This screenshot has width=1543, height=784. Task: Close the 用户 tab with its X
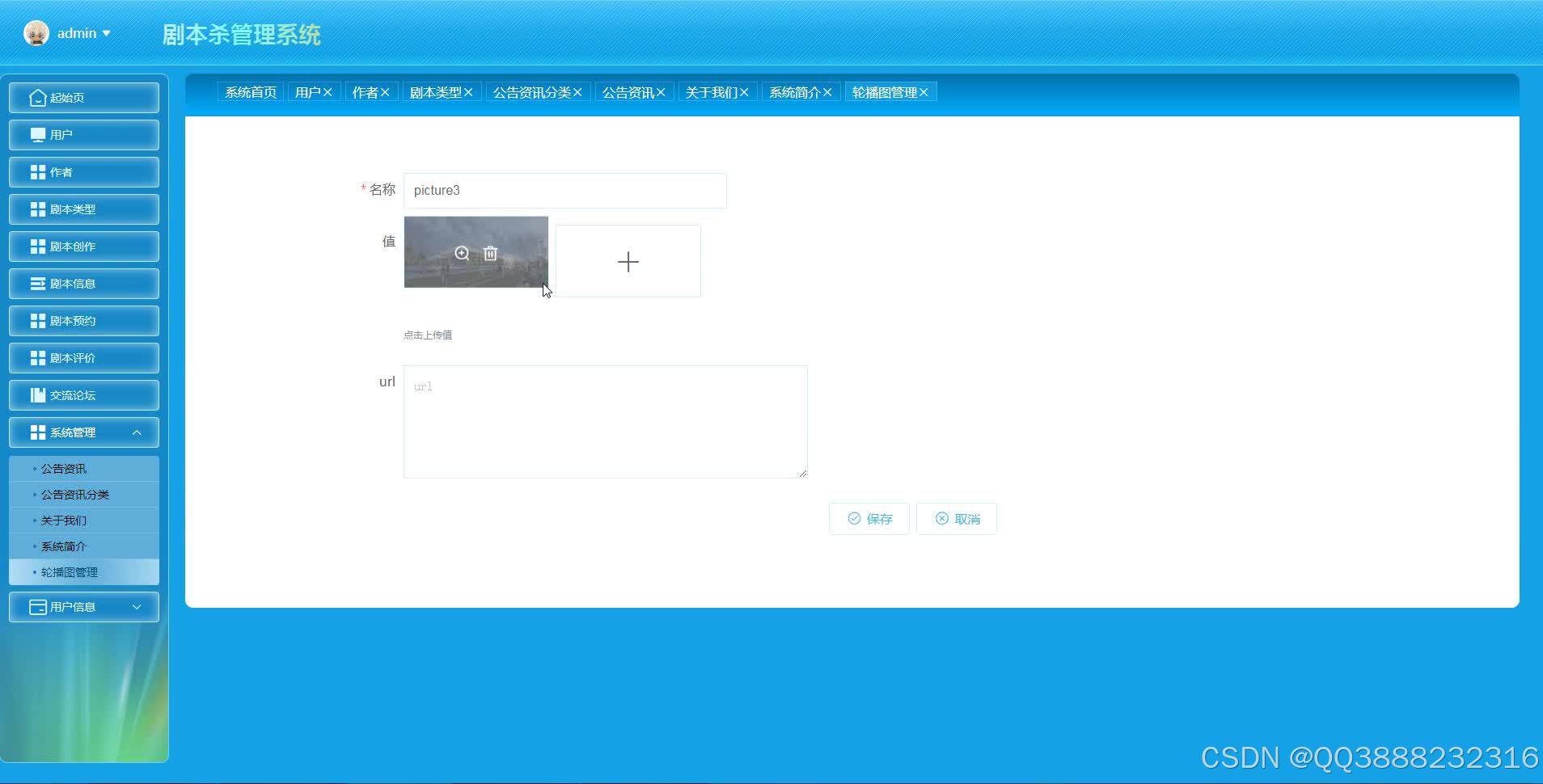tap(328, 92)
